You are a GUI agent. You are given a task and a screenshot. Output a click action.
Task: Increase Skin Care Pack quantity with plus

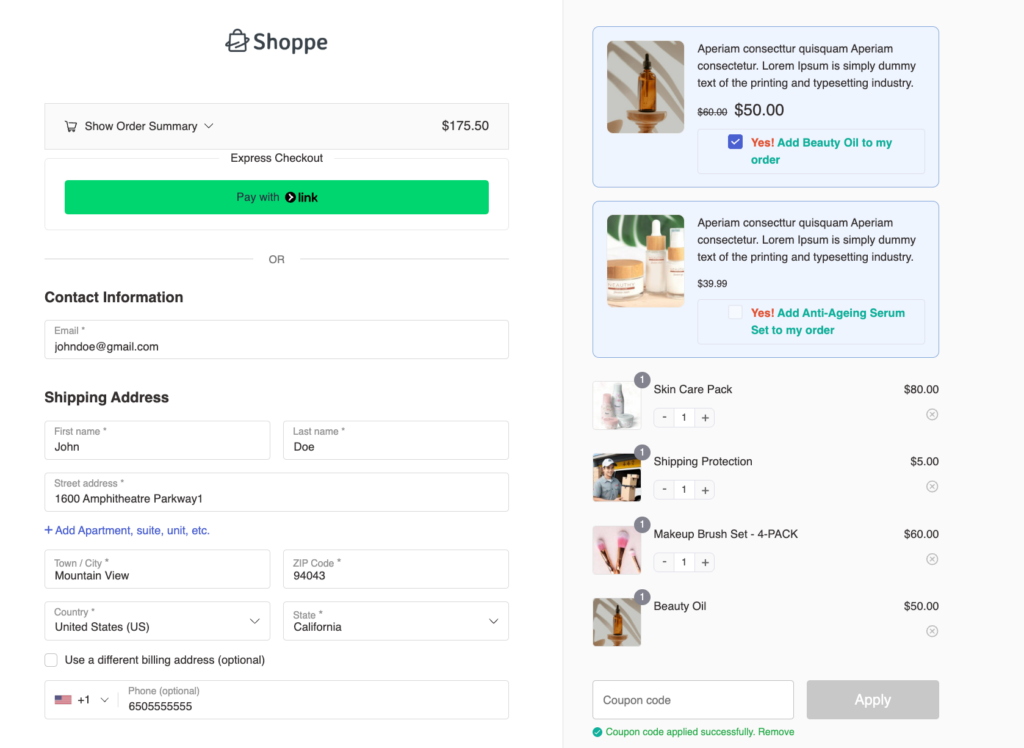click(x=705, y=417)
